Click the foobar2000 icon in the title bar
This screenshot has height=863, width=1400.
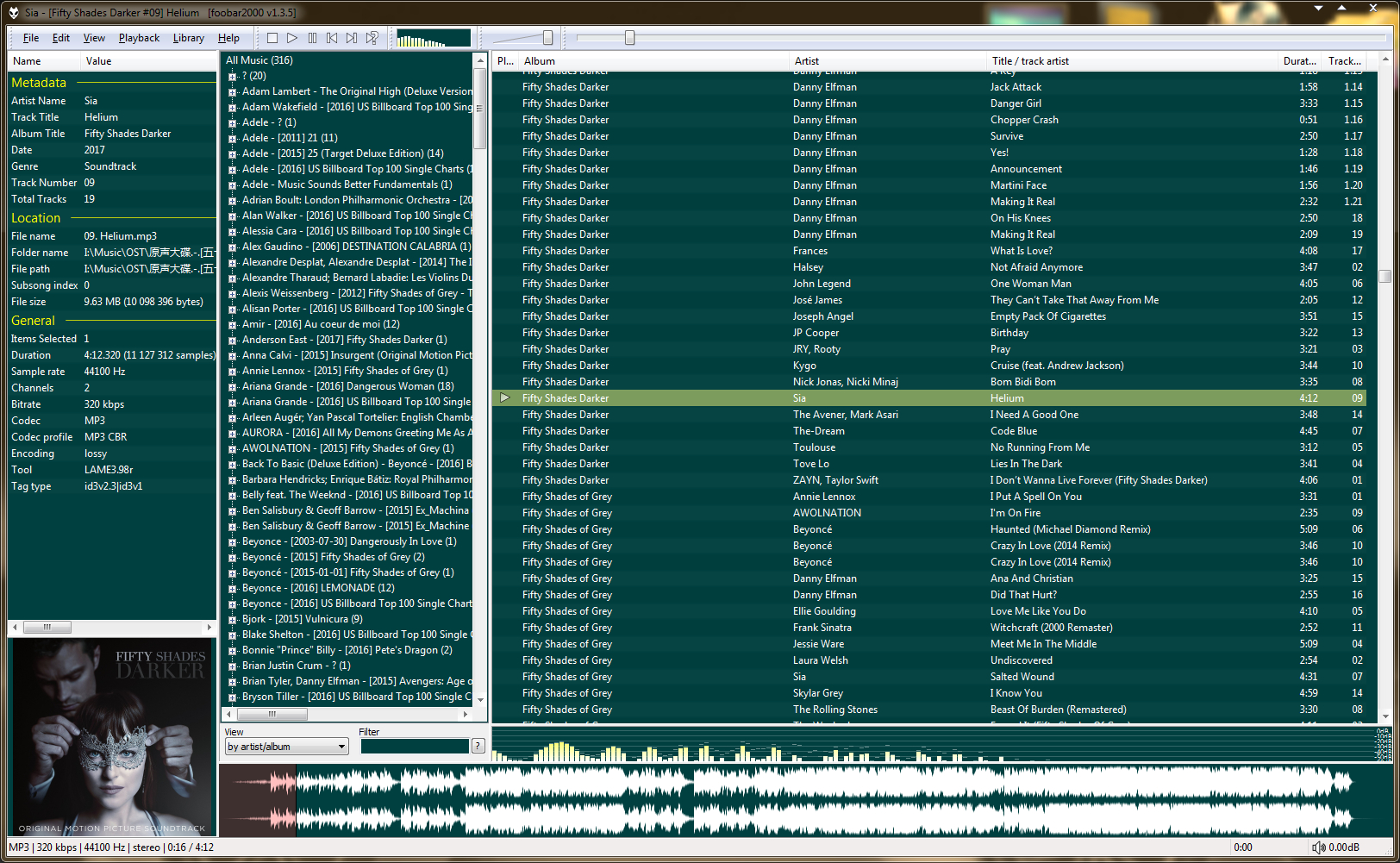point(13,12)
